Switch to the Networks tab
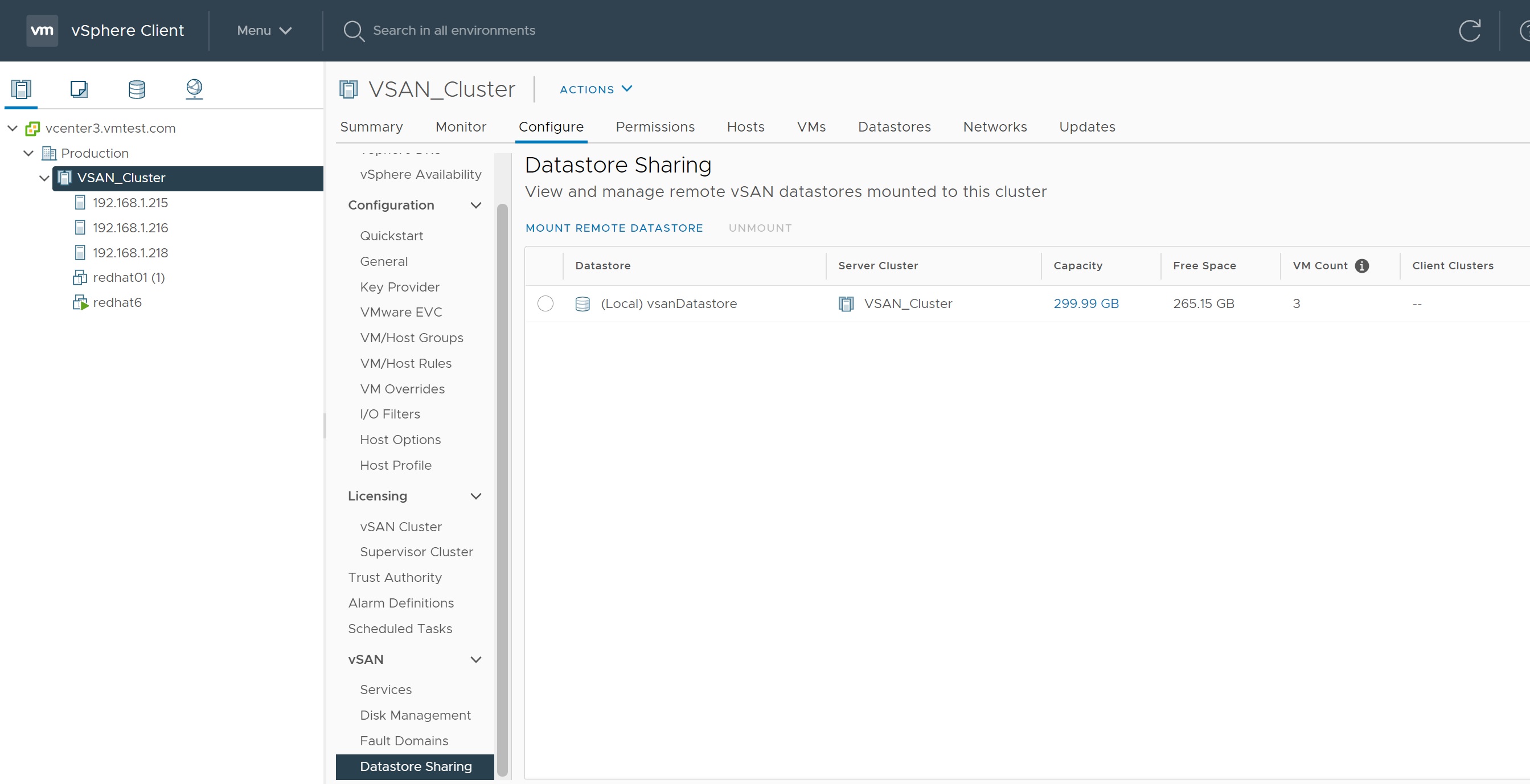This screenshot has width=1530, height=784. [x=995, y=126]
